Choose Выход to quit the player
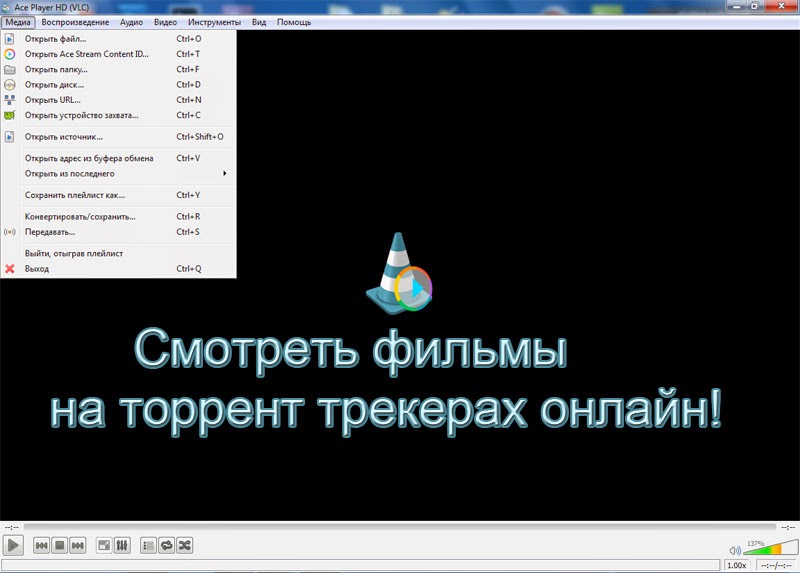 [x=118, y=268]
